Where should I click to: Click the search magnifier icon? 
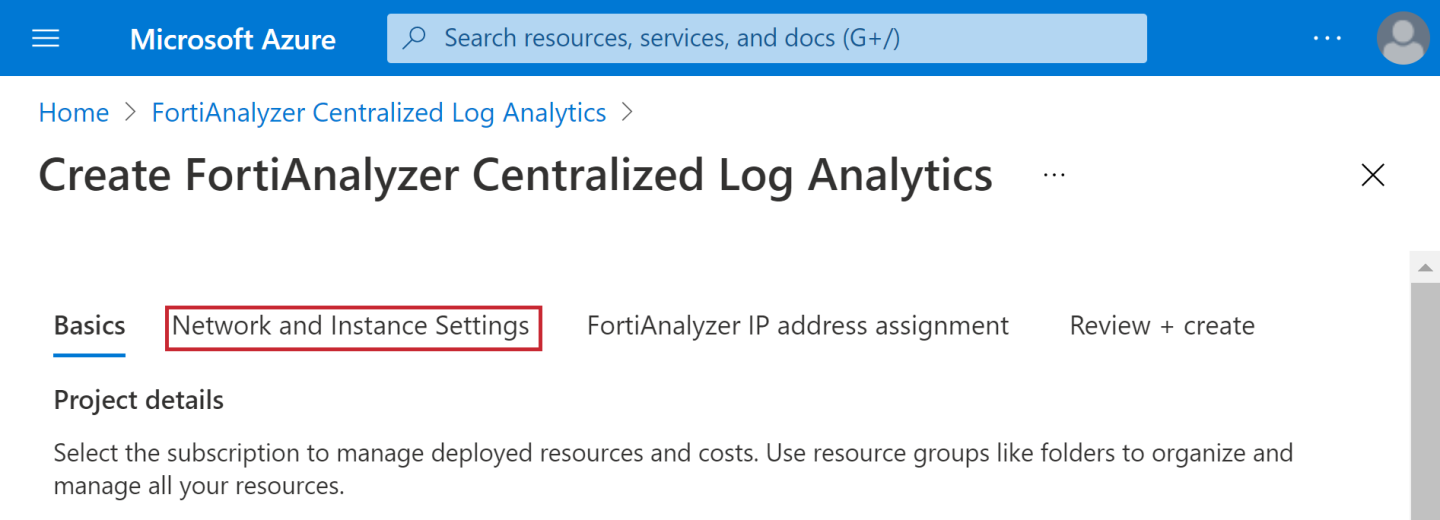pyautogui.click(x=414, y=38)
